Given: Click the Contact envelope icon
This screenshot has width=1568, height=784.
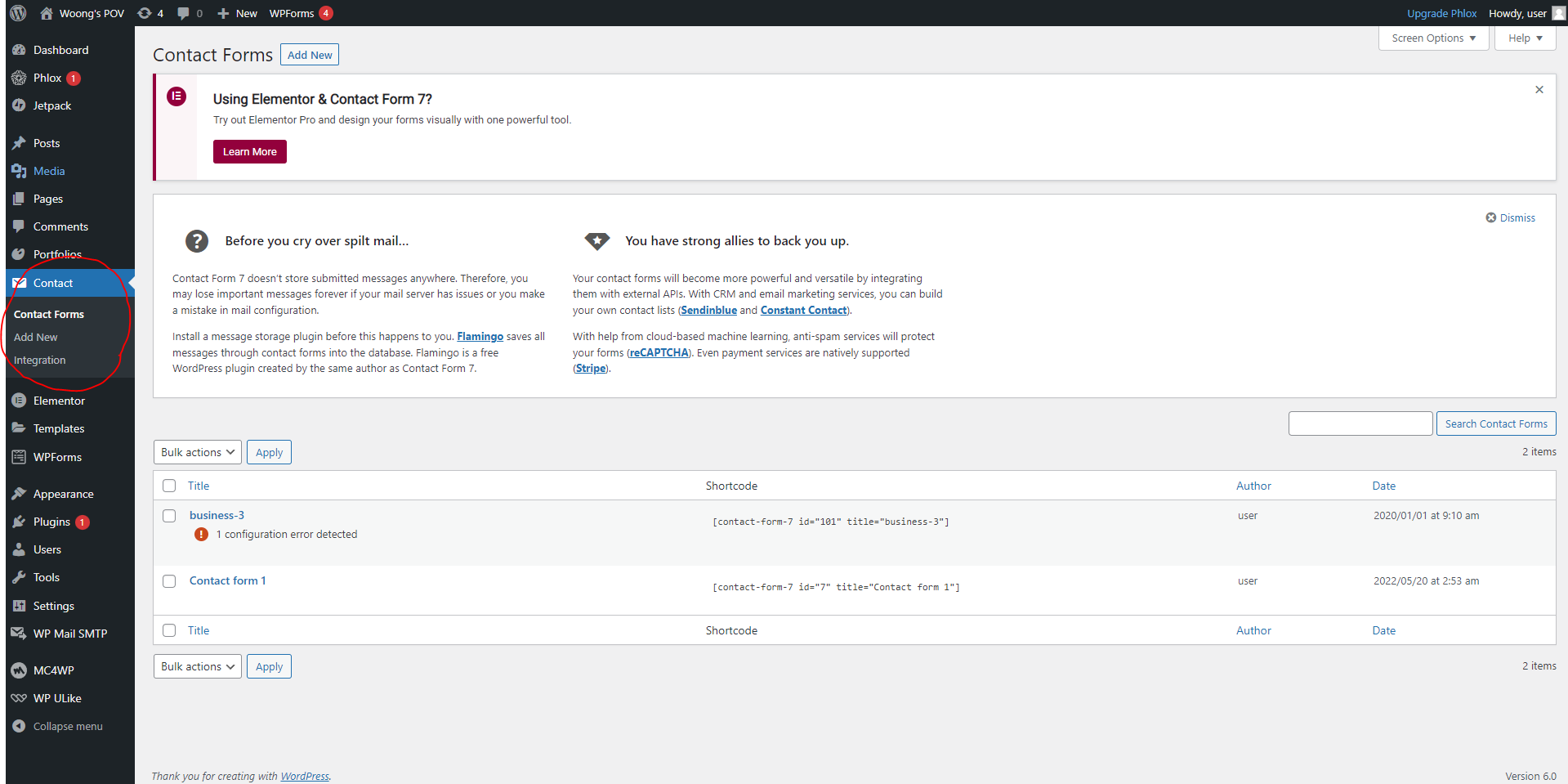Looking at the screenshot, I should pos(19,283).
